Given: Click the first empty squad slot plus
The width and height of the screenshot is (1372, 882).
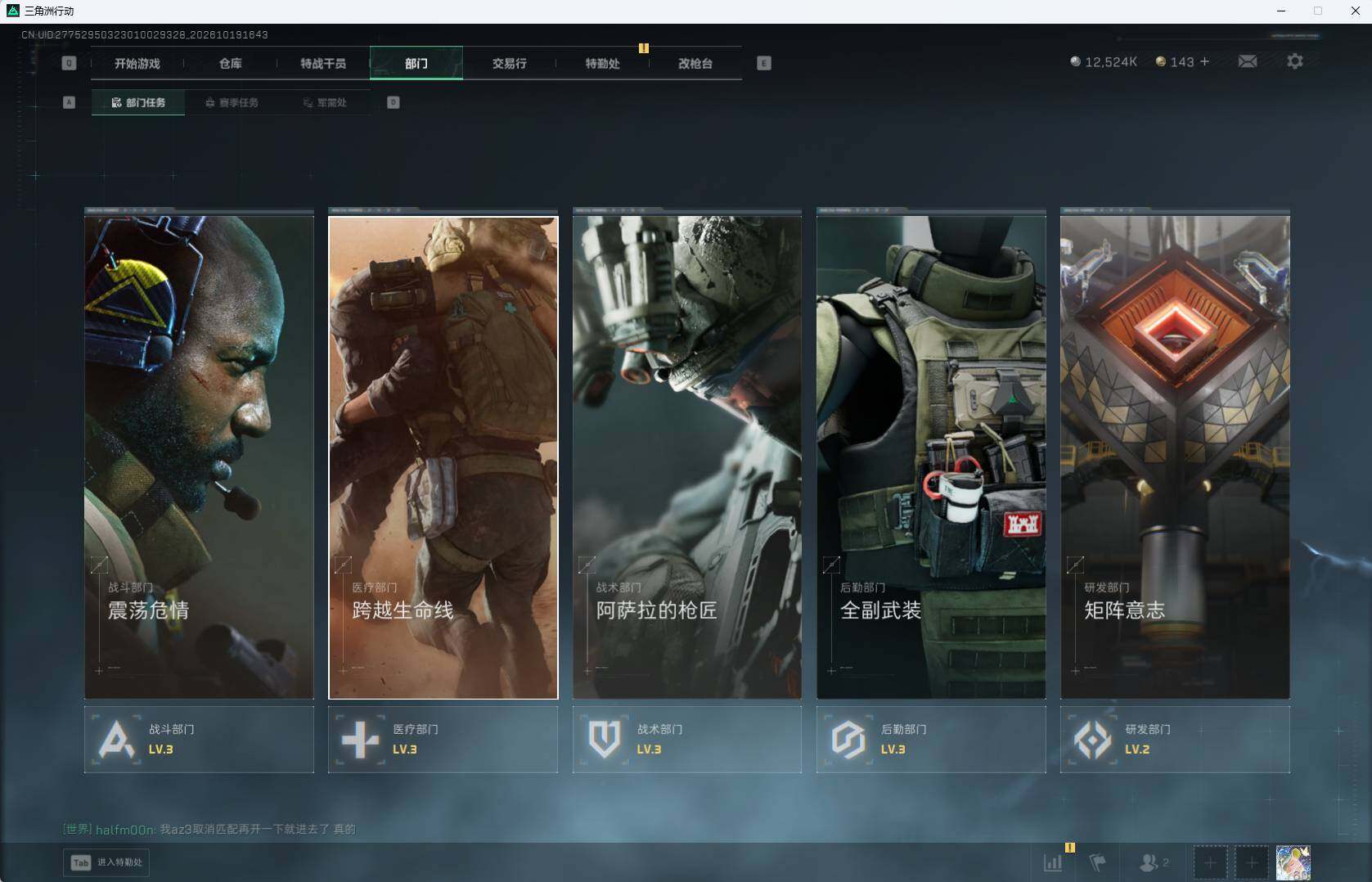Looking at the screenshot, I should pyautogui.click(x=1210, y=862).
